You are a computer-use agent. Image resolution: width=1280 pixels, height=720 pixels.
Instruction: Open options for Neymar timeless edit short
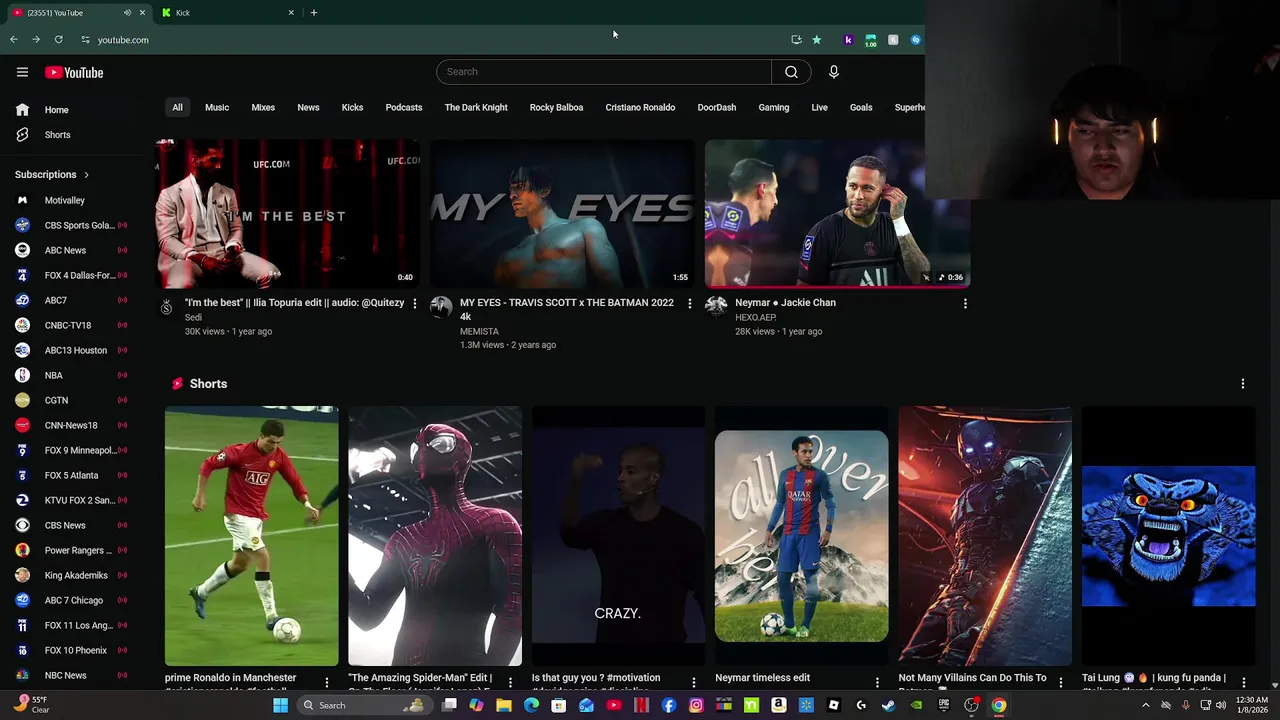[x=877, y=683]
